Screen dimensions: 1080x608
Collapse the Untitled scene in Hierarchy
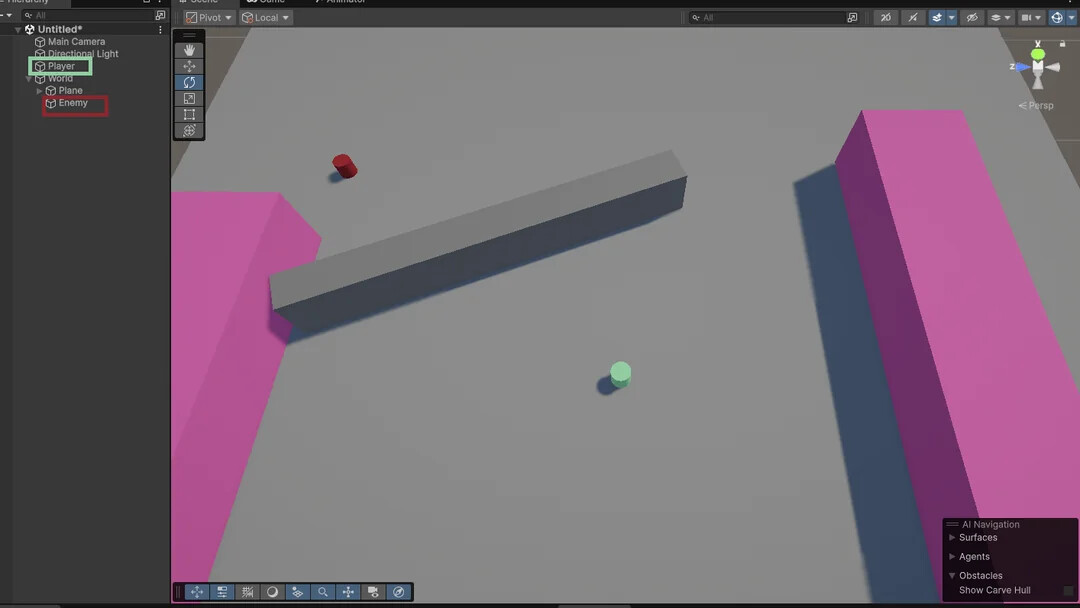(18, 30)
